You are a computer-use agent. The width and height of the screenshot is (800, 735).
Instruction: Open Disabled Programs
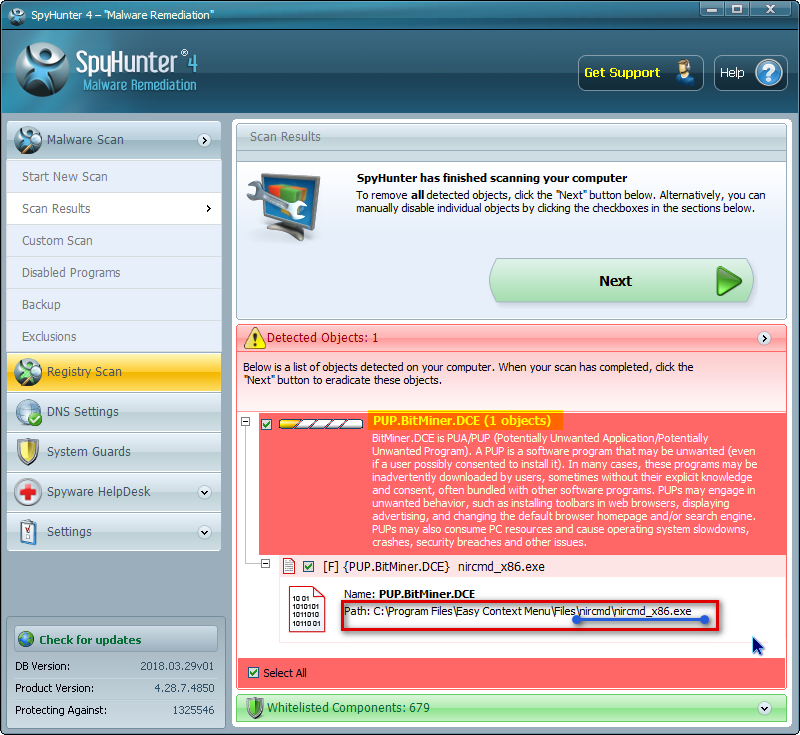click(114, 273)
